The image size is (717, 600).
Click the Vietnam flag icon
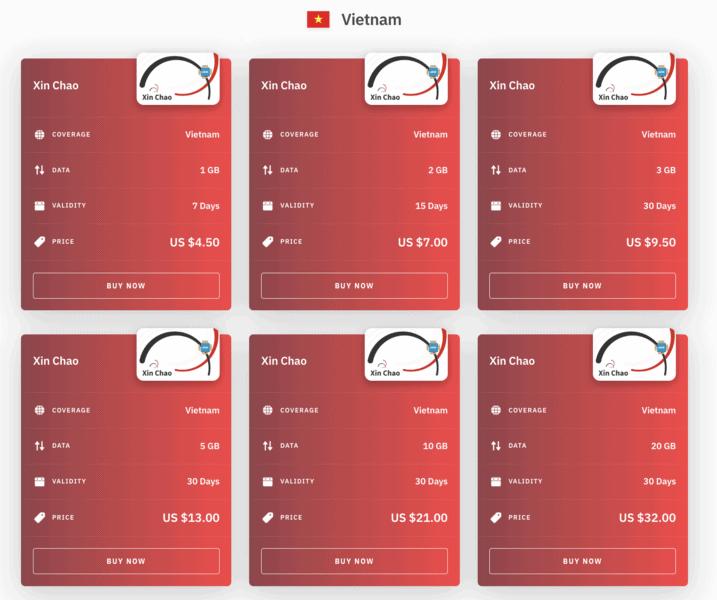click(x=318, y=20)
